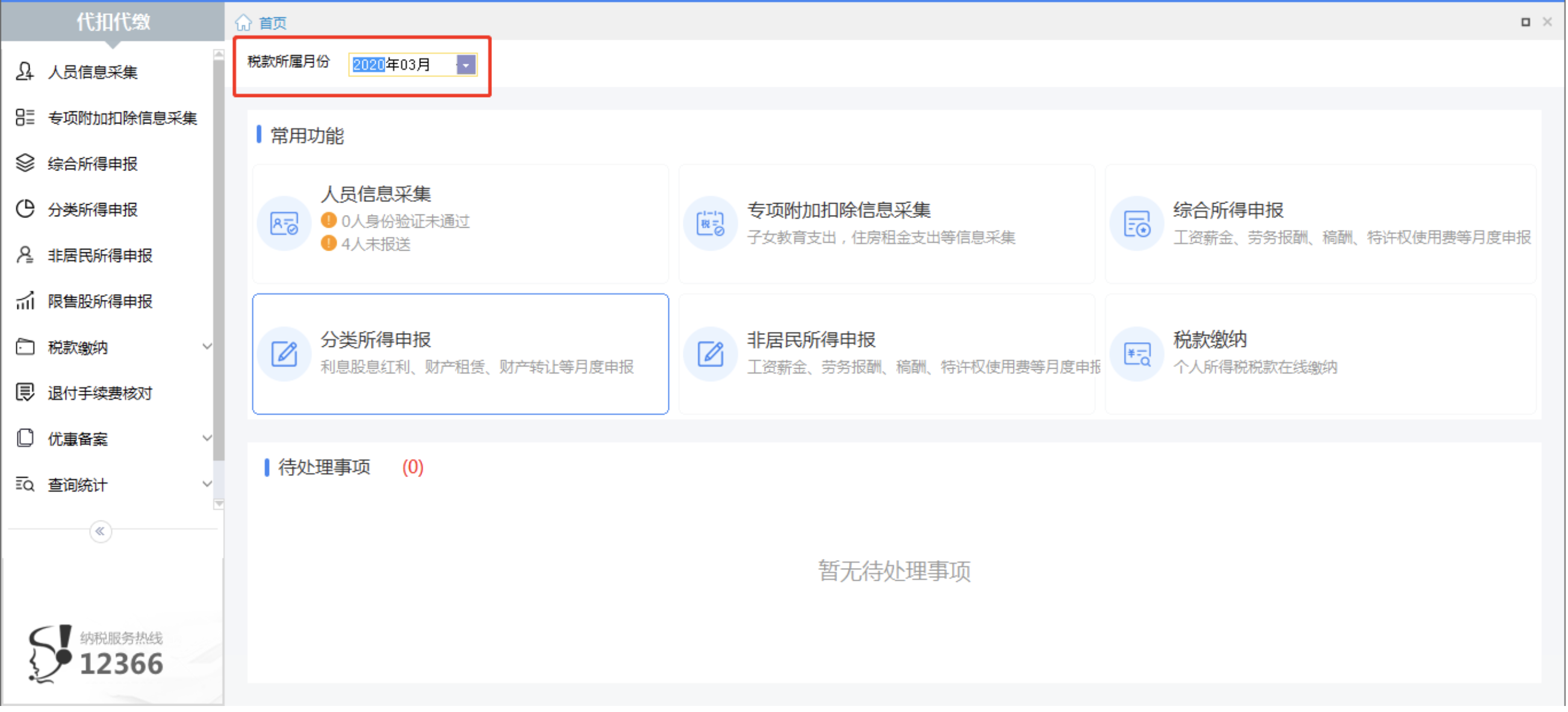
Task: Click the 优惠备案 document icon in sidebar
Action: (25, 439)
